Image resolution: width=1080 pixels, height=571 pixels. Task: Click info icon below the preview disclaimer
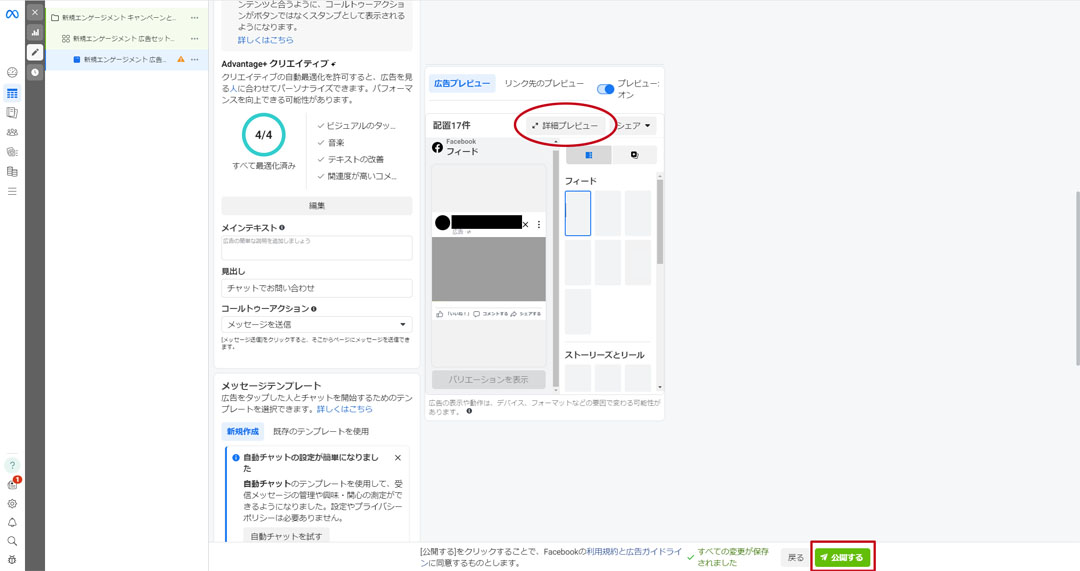click(469, 411)
